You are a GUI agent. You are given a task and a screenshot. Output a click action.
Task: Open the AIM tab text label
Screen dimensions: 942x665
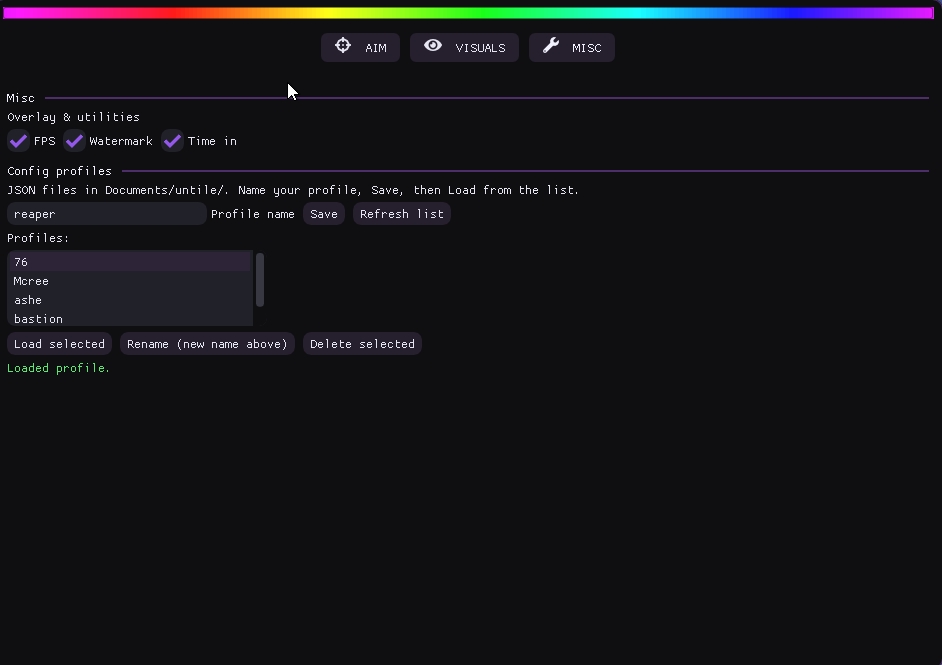(x=376, y=48)
